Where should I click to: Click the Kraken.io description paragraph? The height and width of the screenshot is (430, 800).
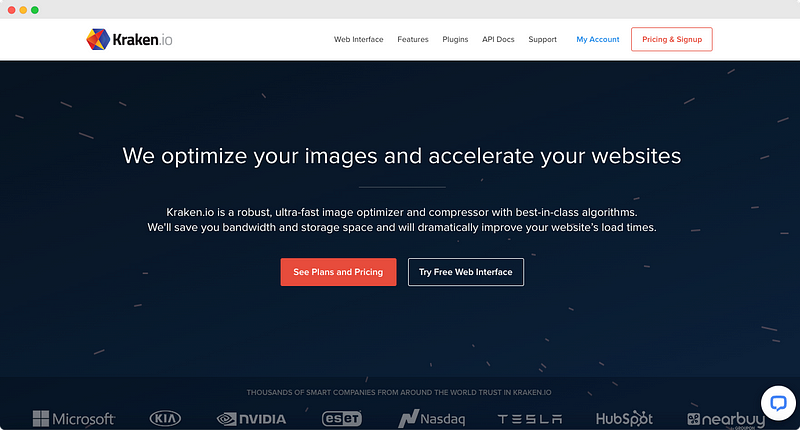click(x=402, y=220)
